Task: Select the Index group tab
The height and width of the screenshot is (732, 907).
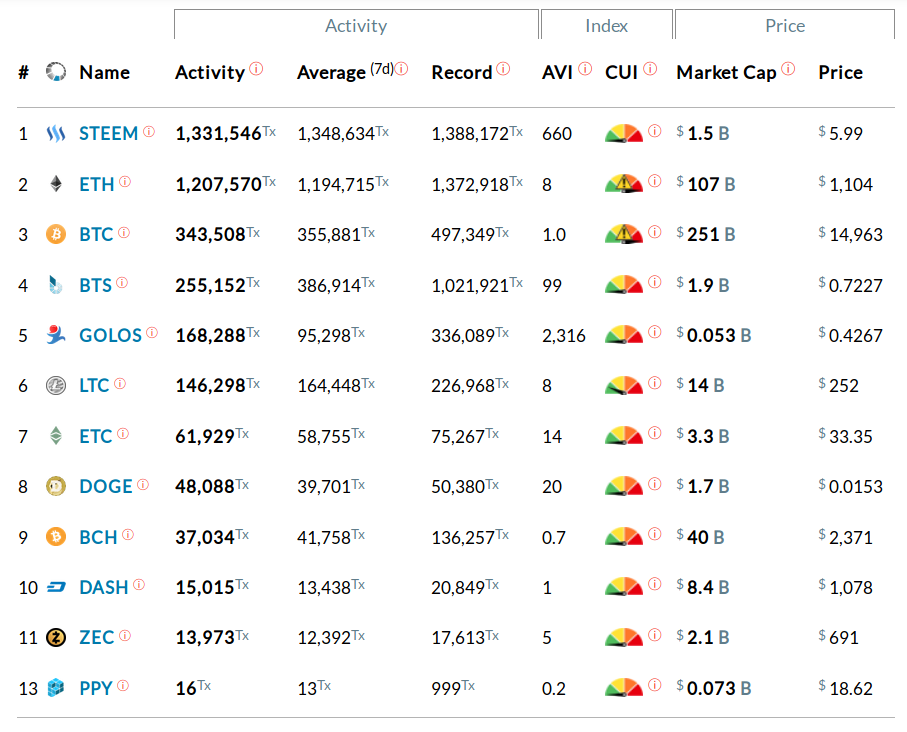Action: tap(606, 25)
